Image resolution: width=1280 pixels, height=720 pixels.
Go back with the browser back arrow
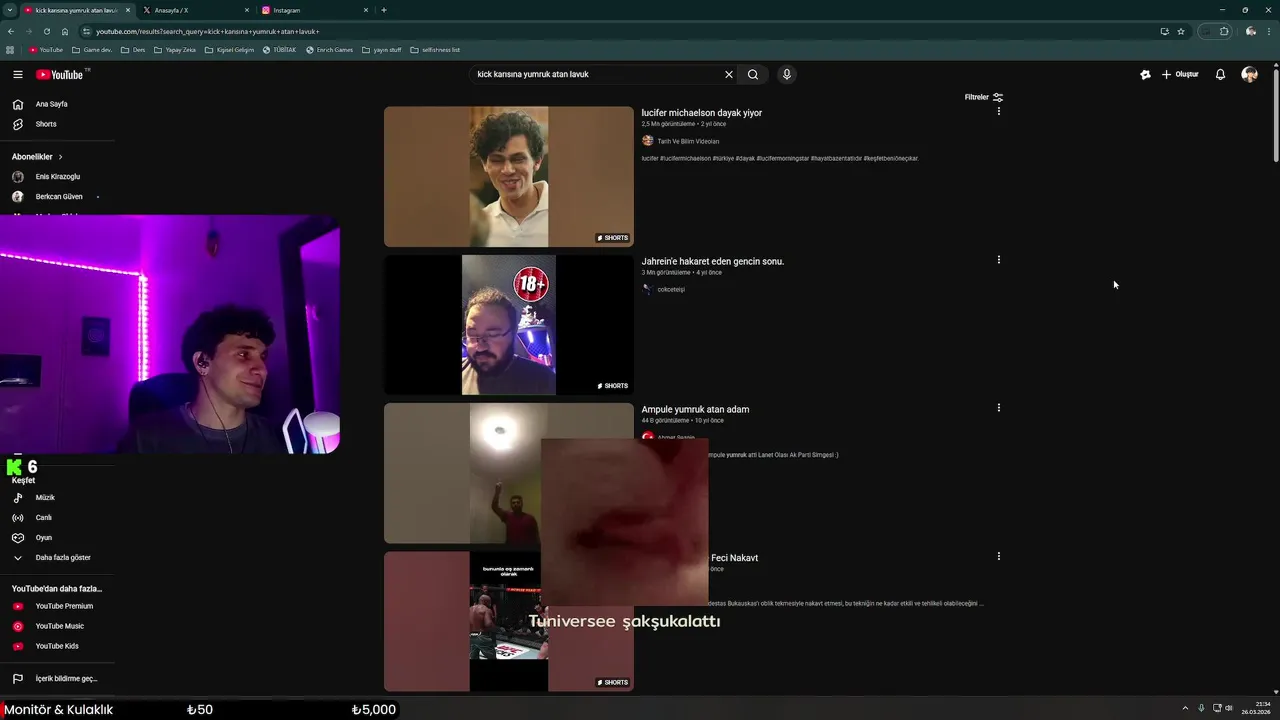pyautogui.click(x=10, y=31)
